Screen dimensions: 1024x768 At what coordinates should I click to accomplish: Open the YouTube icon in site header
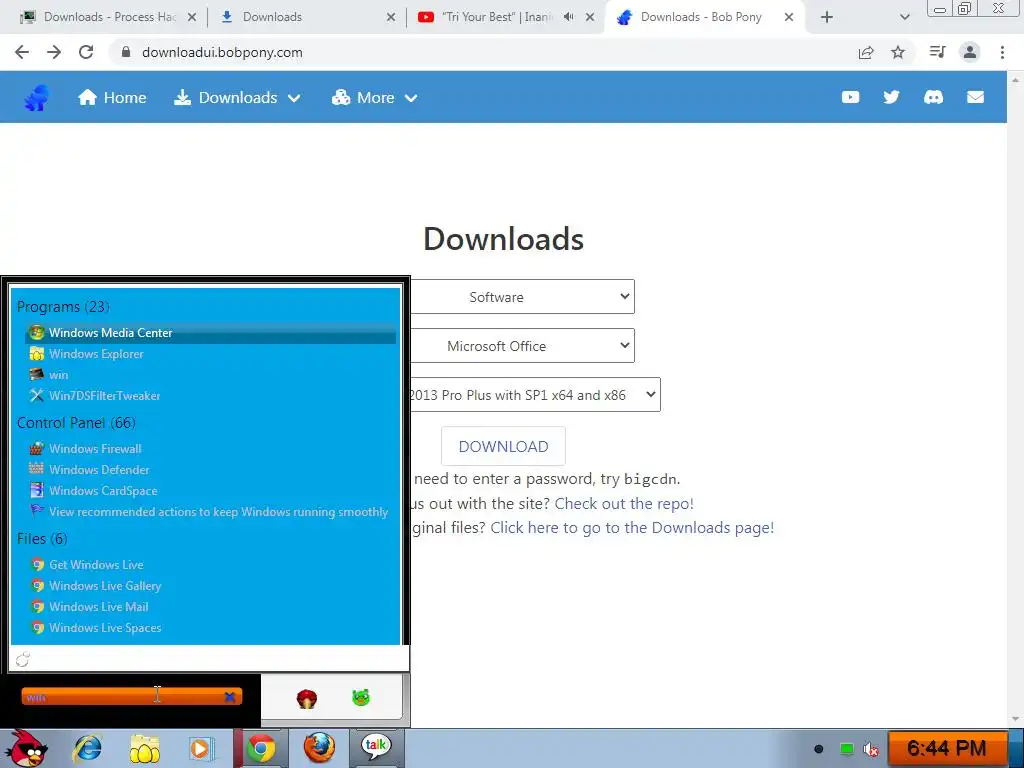point(850,97)
